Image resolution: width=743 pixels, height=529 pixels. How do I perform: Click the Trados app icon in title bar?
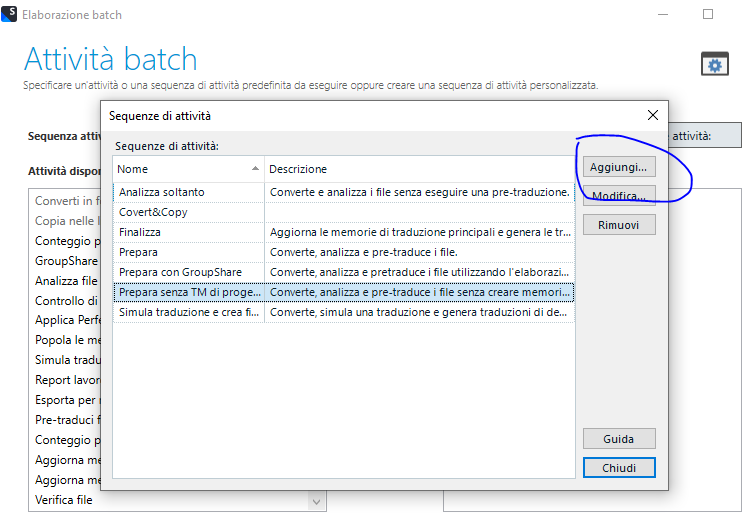(9, 14)
